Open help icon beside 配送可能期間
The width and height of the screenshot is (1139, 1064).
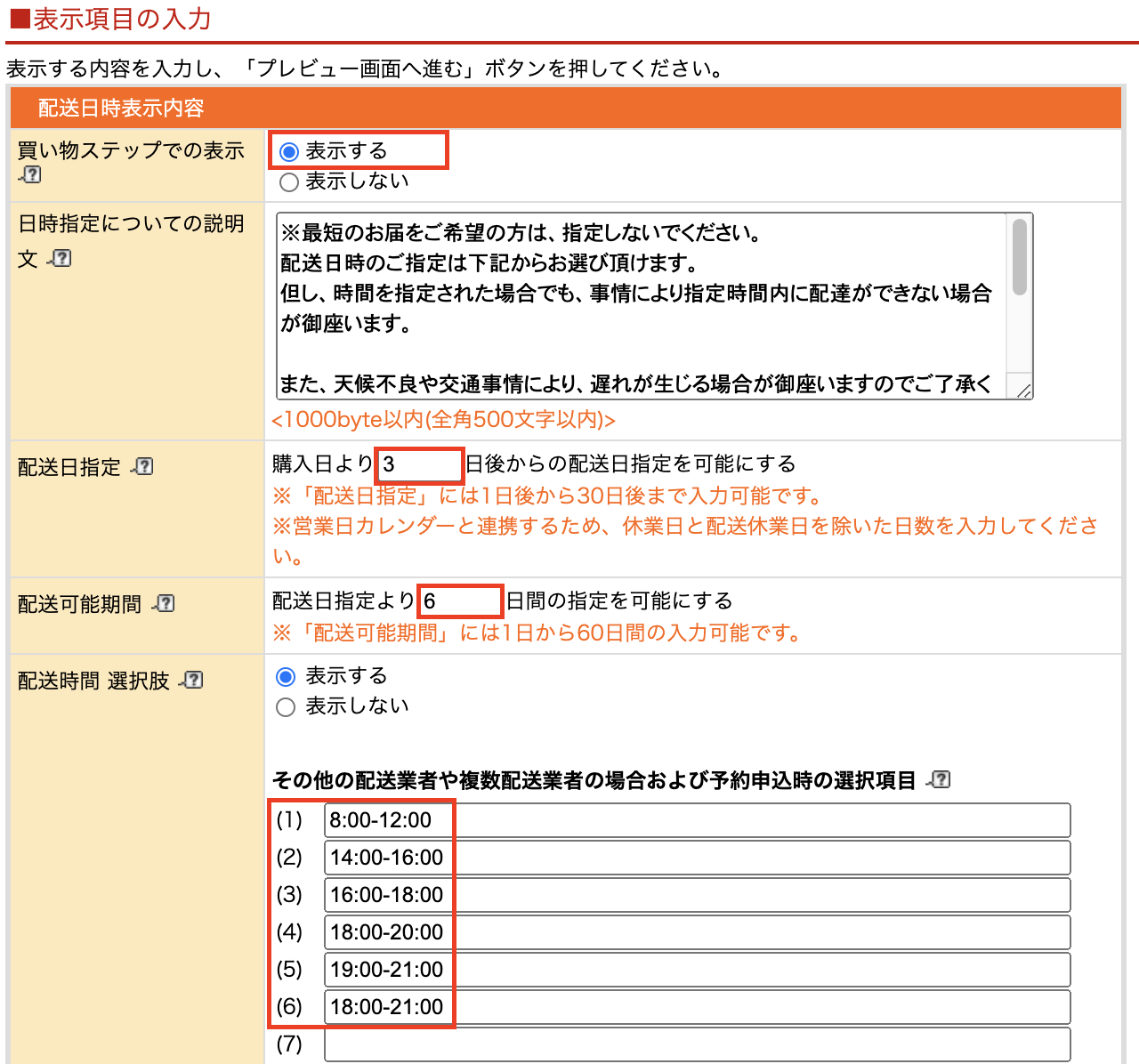click(x=164, y=603)
